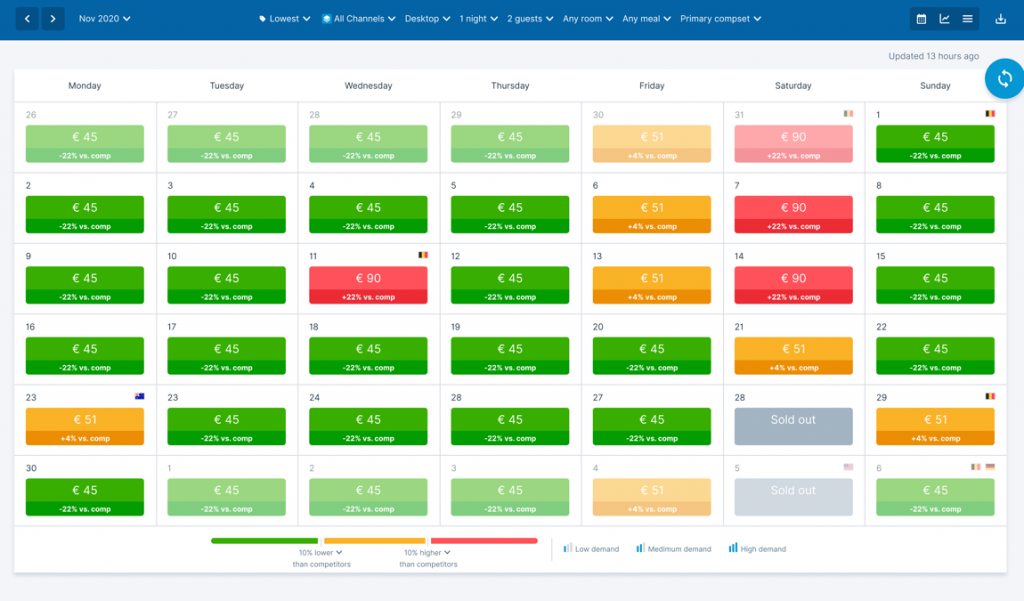Navigate to the previous month arrow
The width and height of the screenshot is (1024, 601).
(25, 18)
